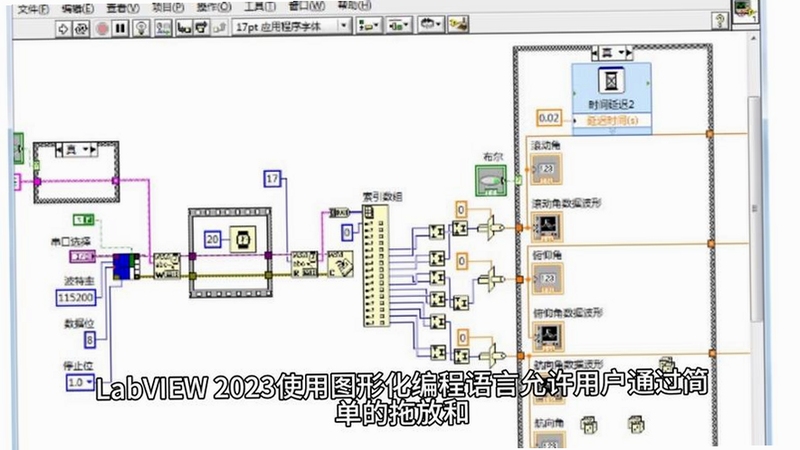Click the VI icon pane in corner

744,10
